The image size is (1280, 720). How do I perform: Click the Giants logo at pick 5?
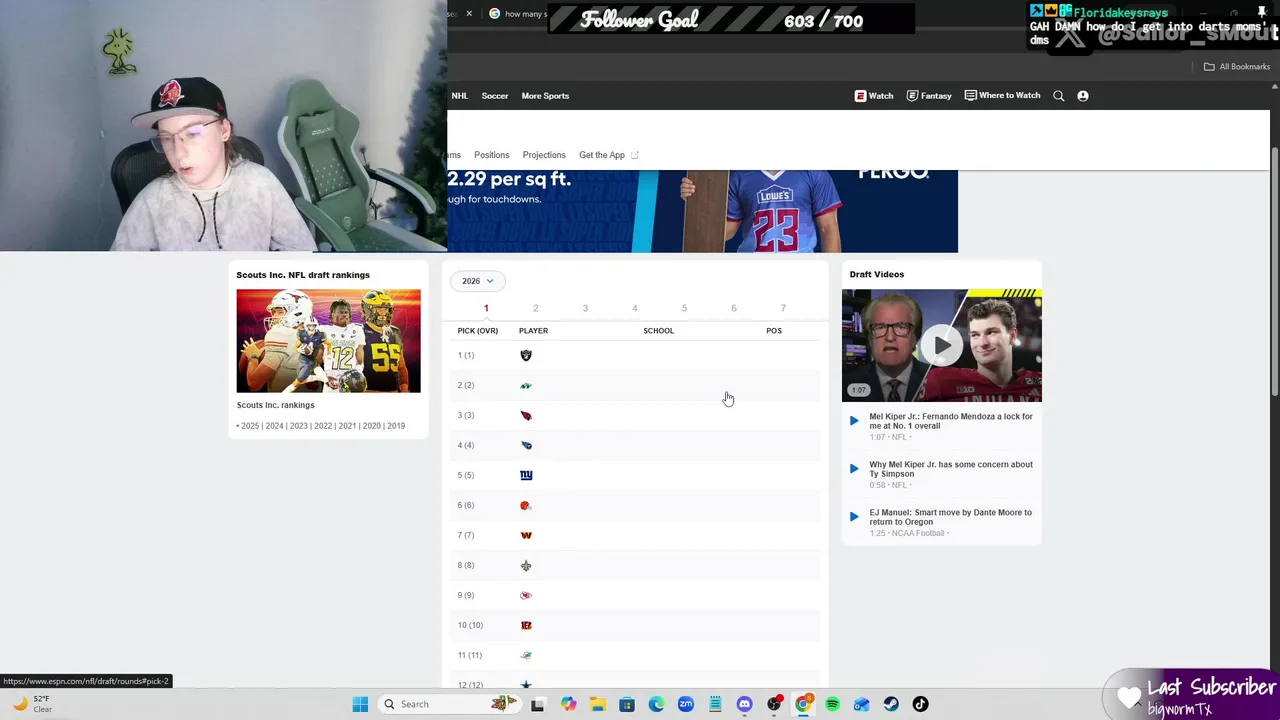[526, 475]
